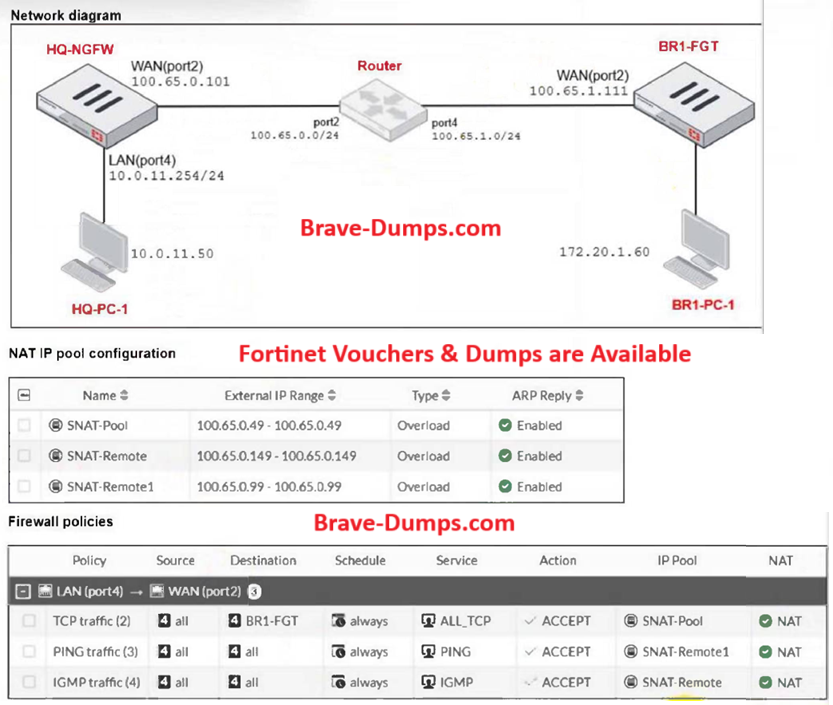Click the ALL_TCP service icon
This screenshot has height=705, width=833.
(x=430, y=621)
